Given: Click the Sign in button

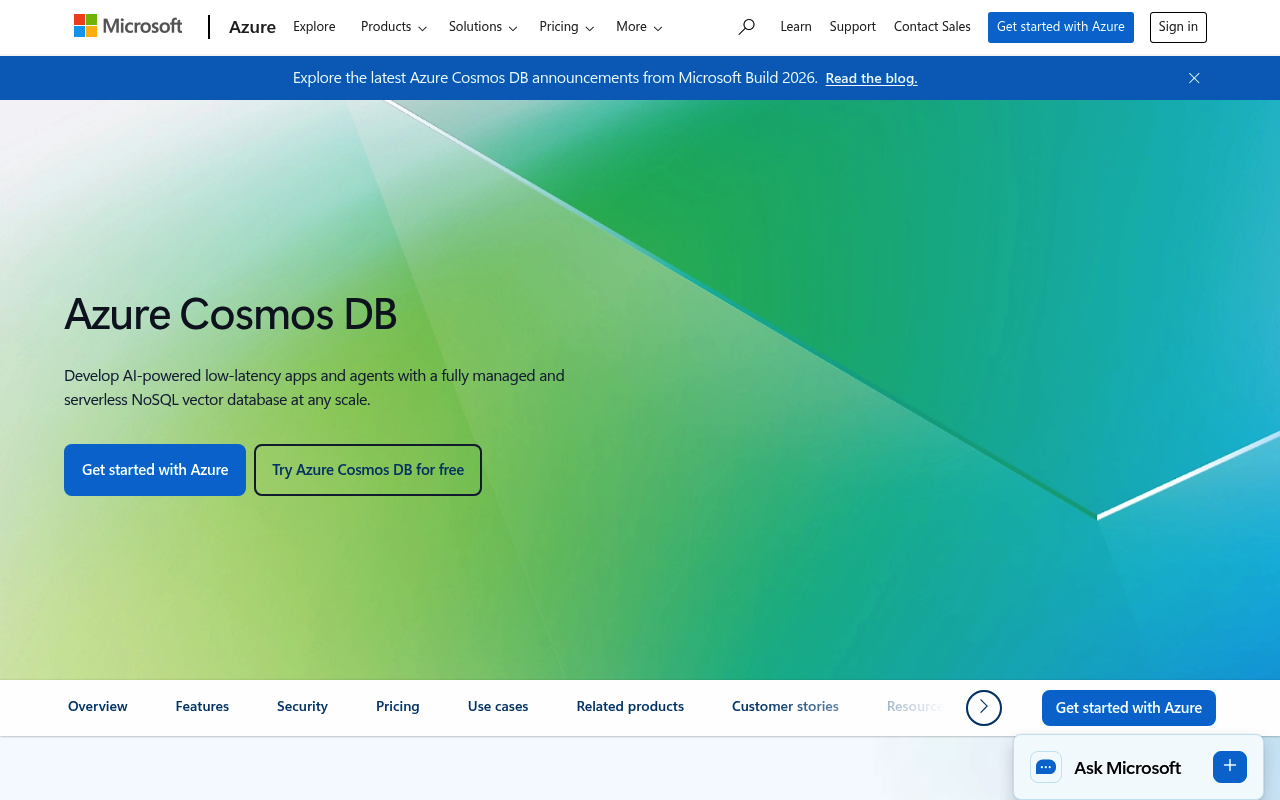Looking at the screenshot, I should pyautogui.click(x=1178, y=27).
